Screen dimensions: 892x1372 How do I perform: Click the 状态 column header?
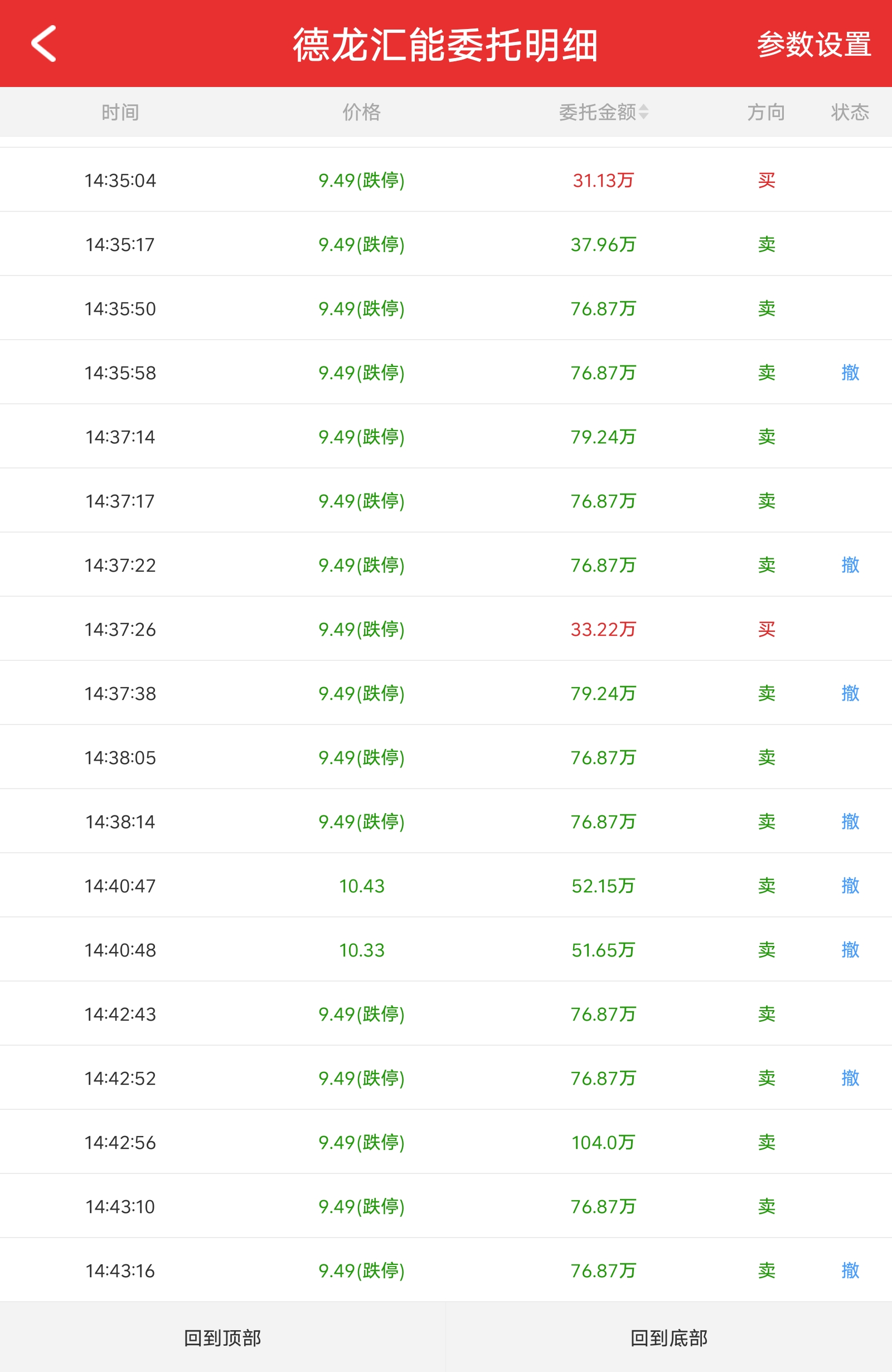[x=850, y=112]
